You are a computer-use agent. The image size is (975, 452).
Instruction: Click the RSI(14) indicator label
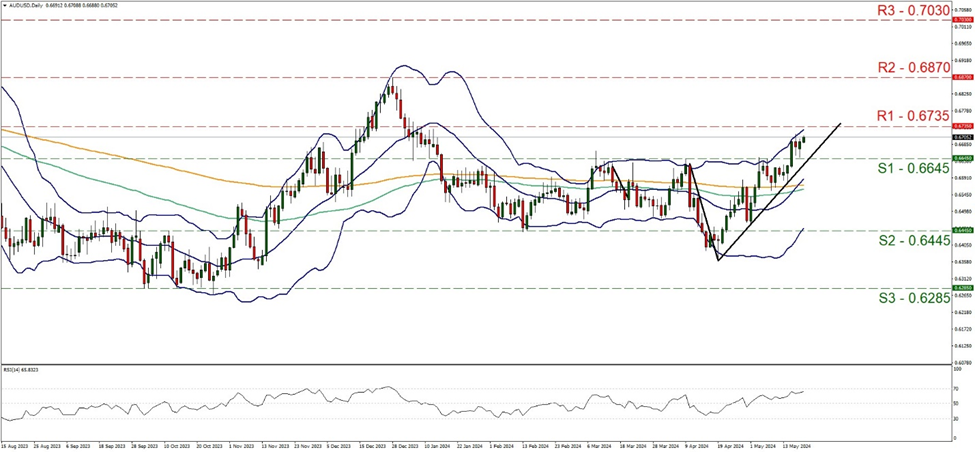coord(22,369)
